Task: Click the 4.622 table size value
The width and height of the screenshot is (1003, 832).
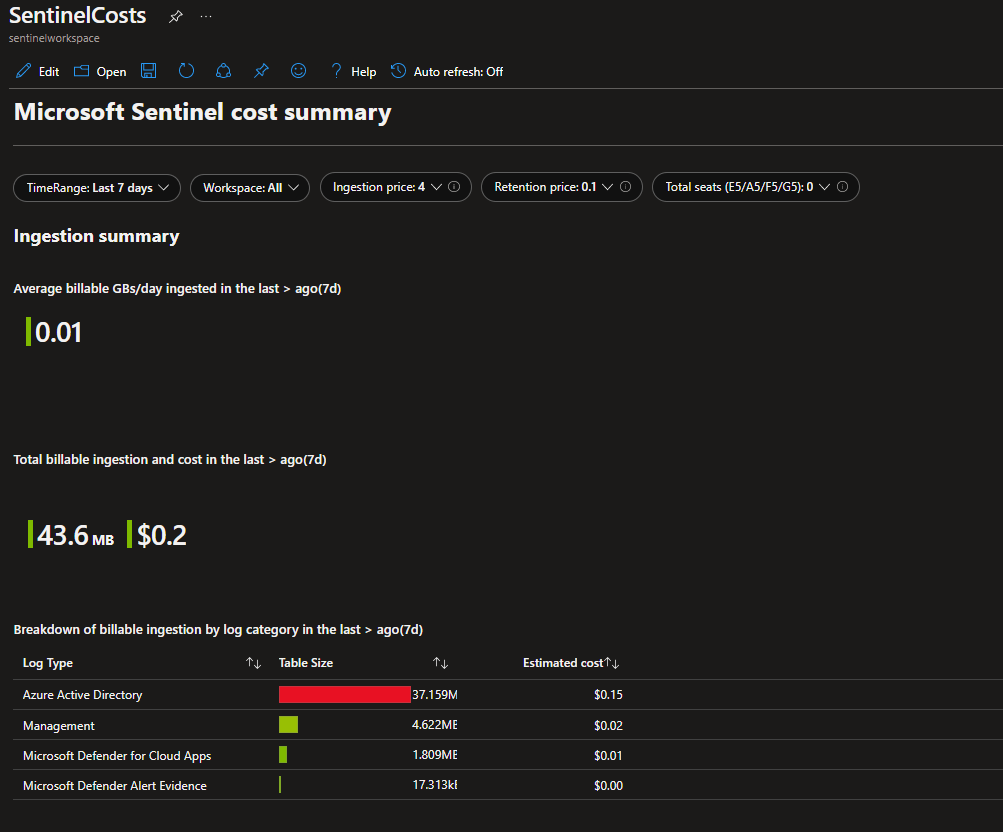Action: (435, 725)
